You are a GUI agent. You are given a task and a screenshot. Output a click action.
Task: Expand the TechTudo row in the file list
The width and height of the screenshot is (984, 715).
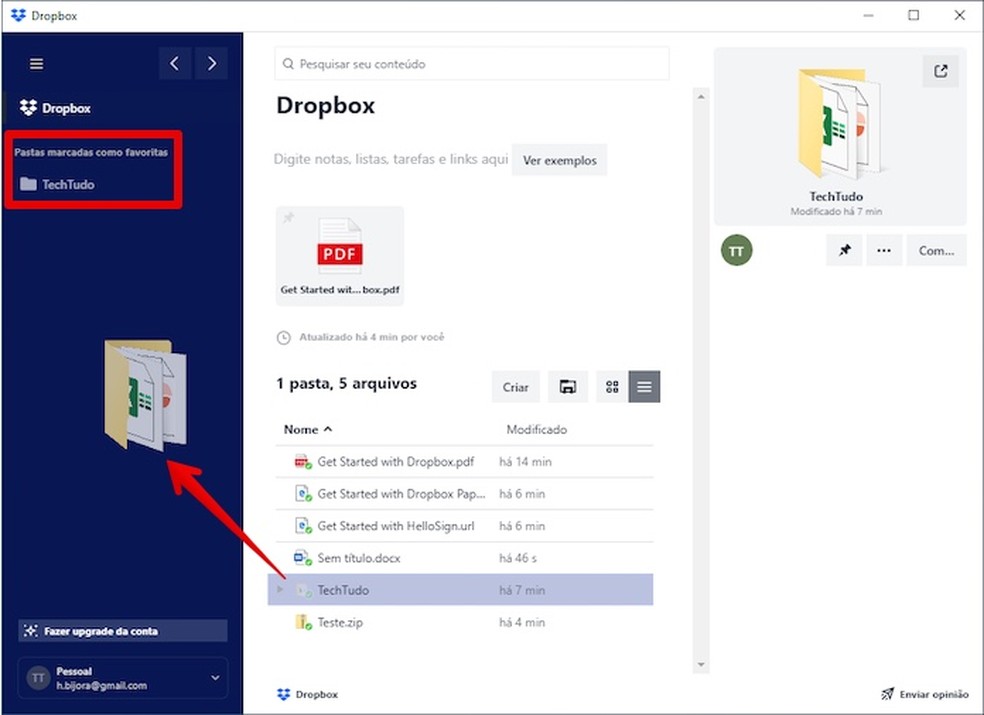(x=280, y=590)
